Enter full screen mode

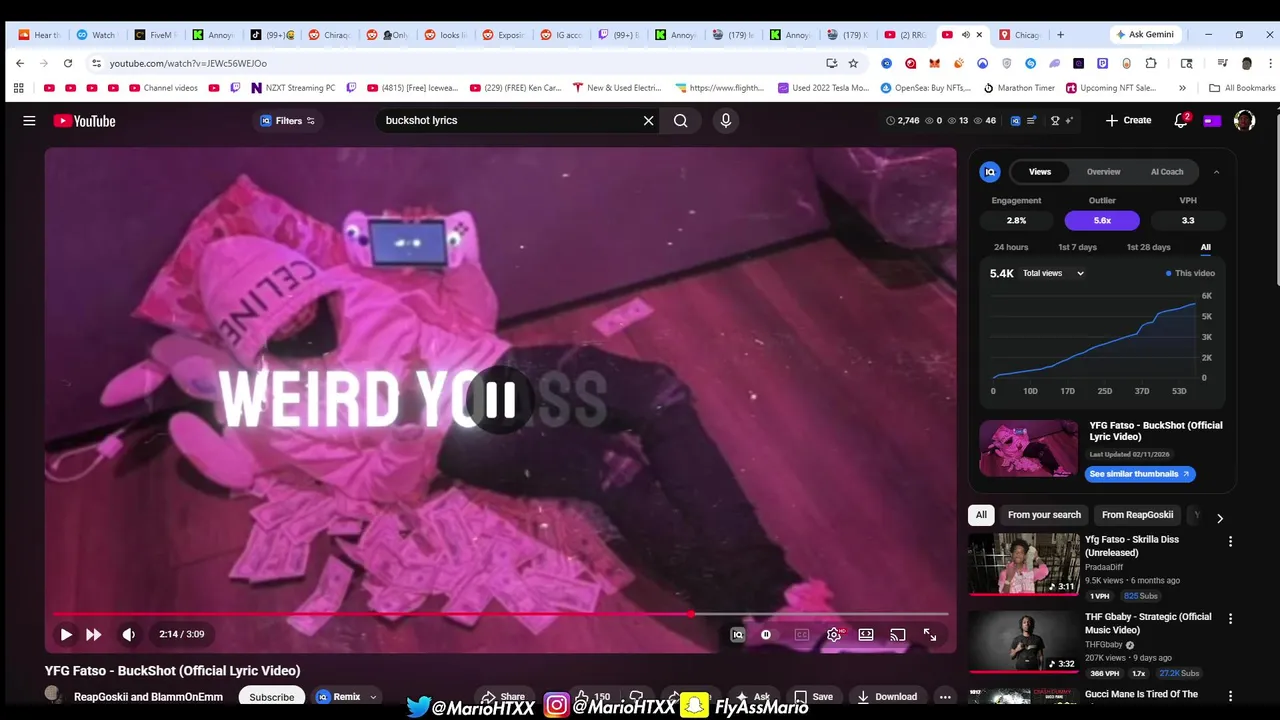(930, 634)
